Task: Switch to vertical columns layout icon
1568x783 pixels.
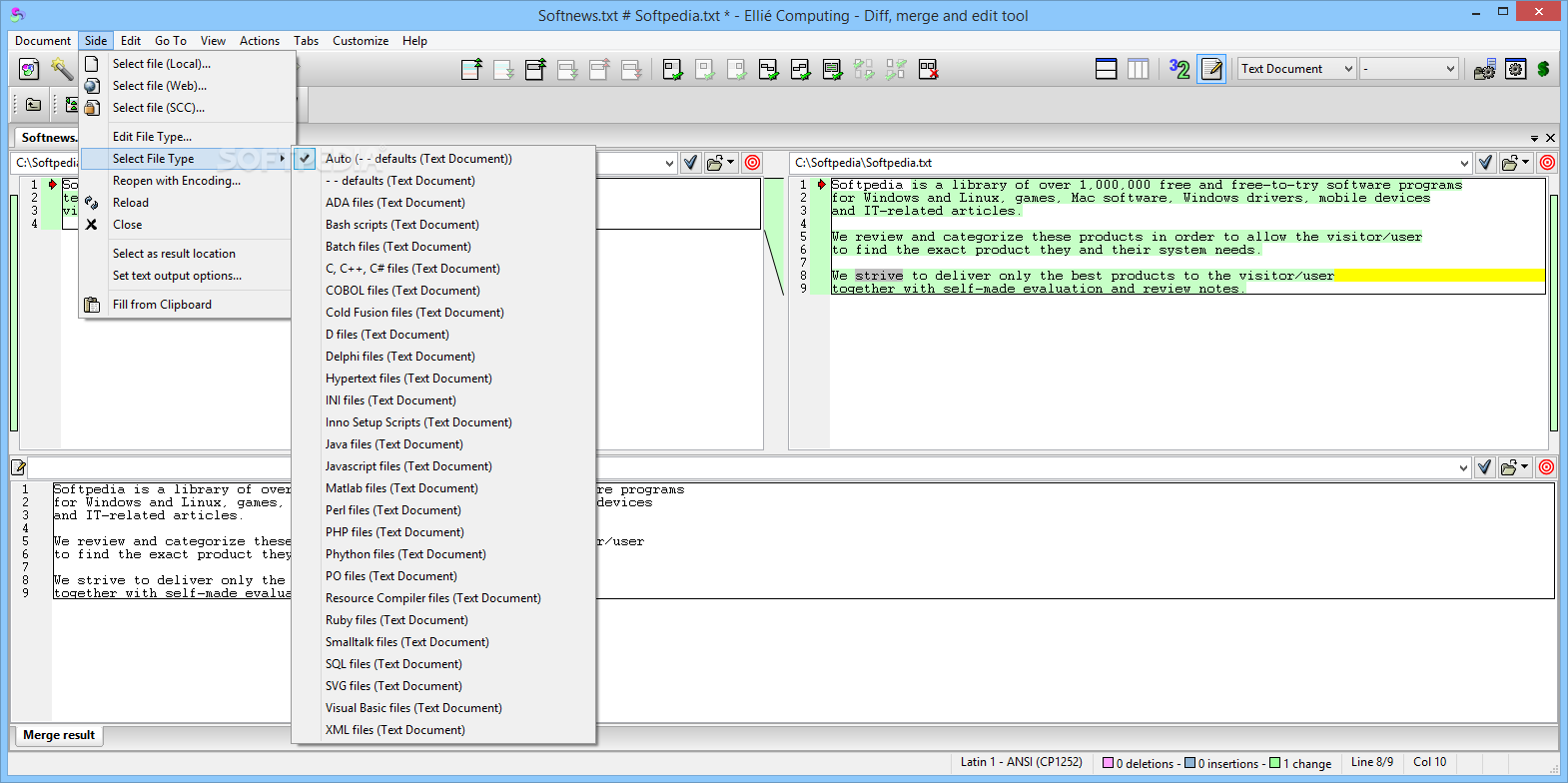Action: click(x=1138, y=69)
